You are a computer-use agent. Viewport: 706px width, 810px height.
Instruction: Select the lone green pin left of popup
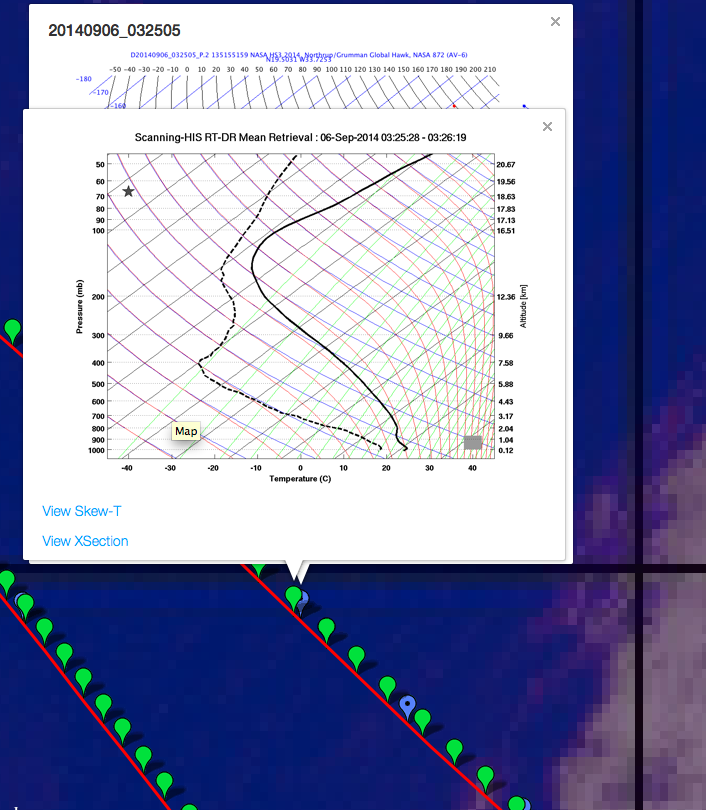(12, 328)
